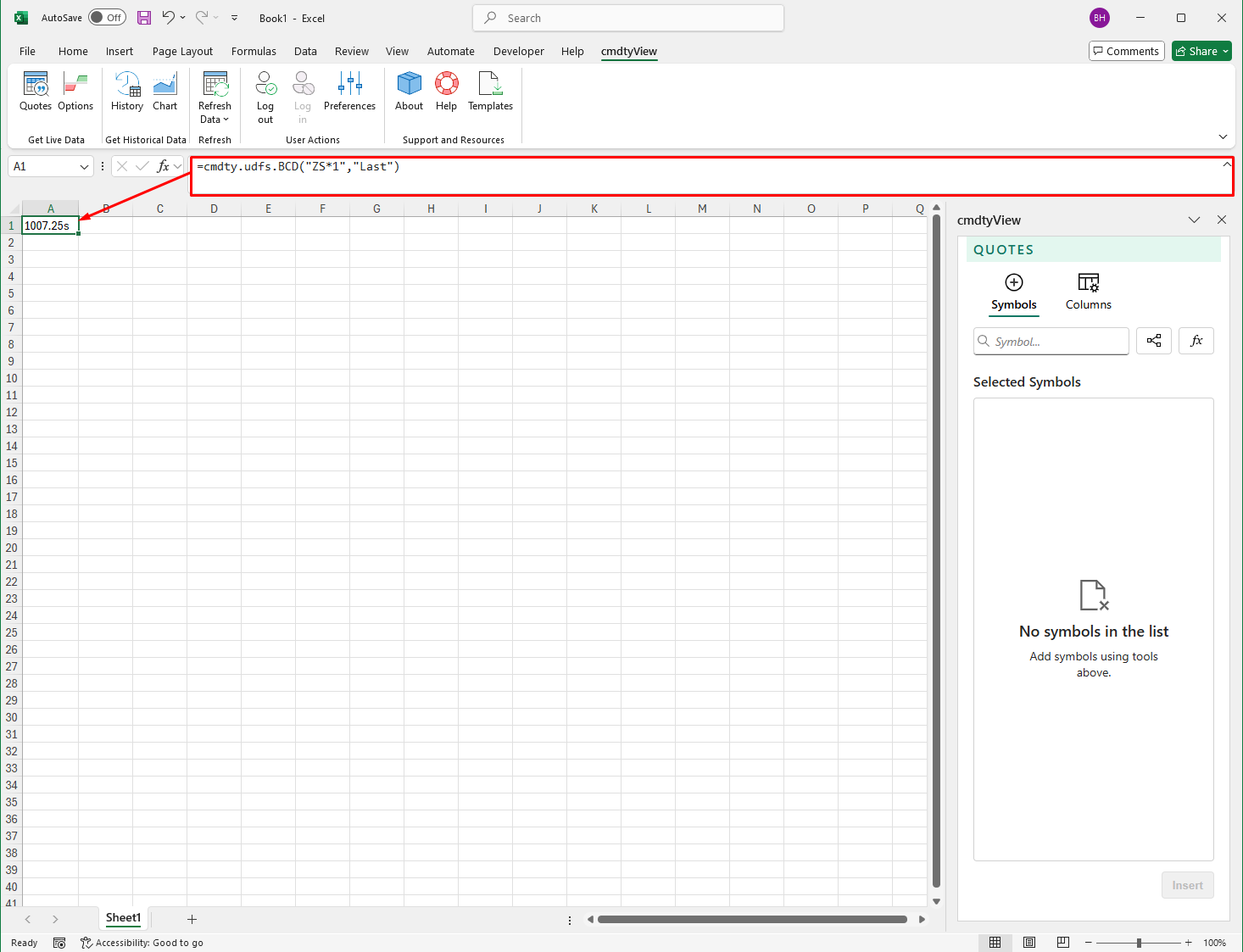Add a new sheet with plus icon
The width and height of the screenshot is (1243, 952).
pyautogui.click(x=192, y=919)
